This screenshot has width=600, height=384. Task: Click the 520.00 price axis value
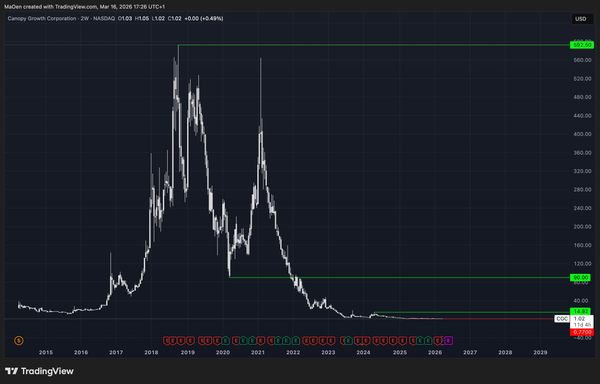582,79
